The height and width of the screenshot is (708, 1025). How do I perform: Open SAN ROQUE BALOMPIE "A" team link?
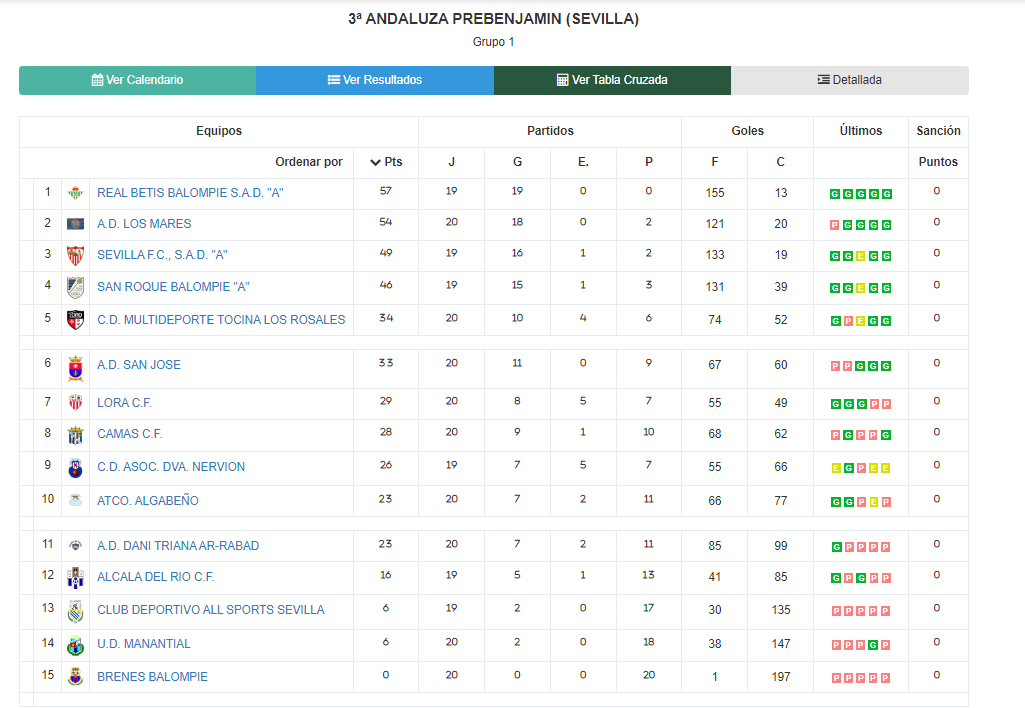tap(173, 288)
